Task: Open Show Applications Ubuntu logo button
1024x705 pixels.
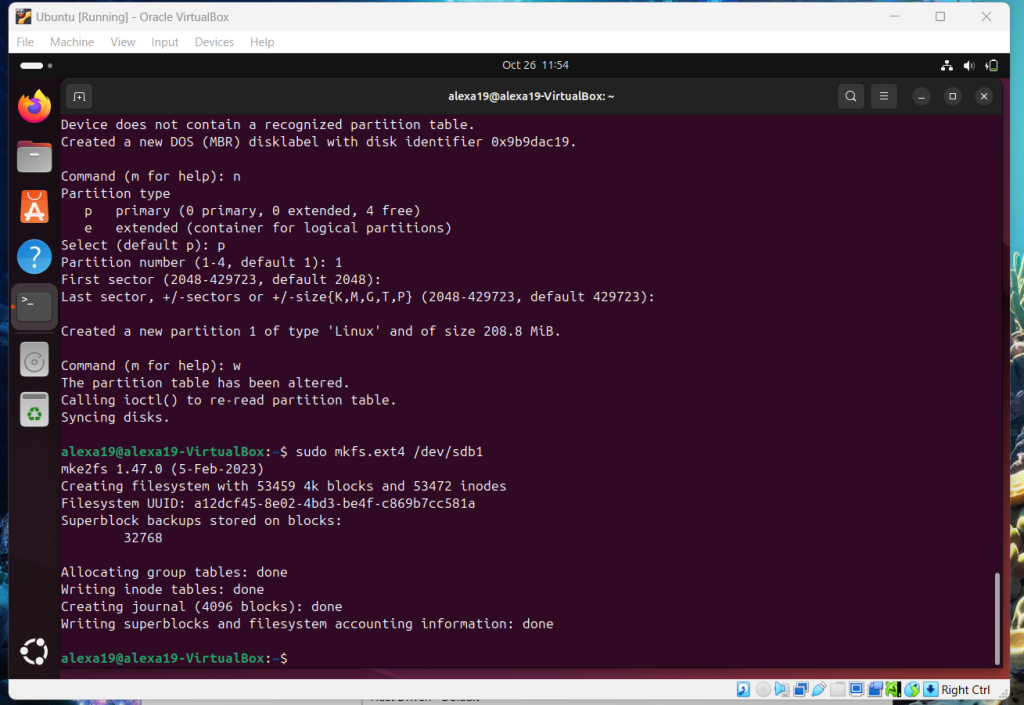Action: tap(34, 653)
